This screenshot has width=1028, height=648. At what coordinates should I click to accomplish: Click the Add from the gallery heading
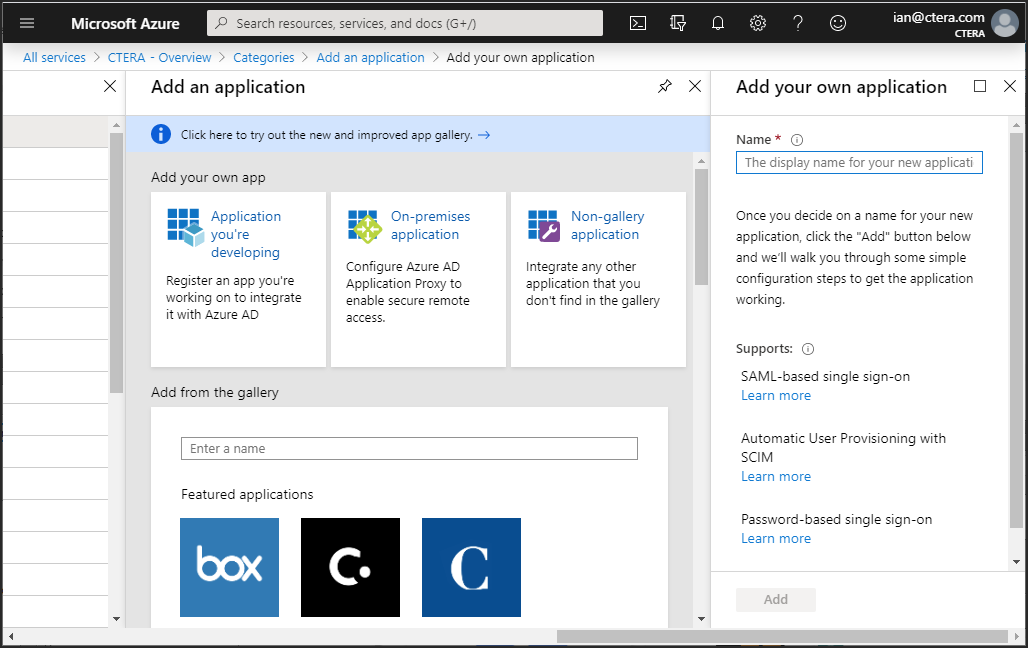pyautogui.click(x=214, y=392)
